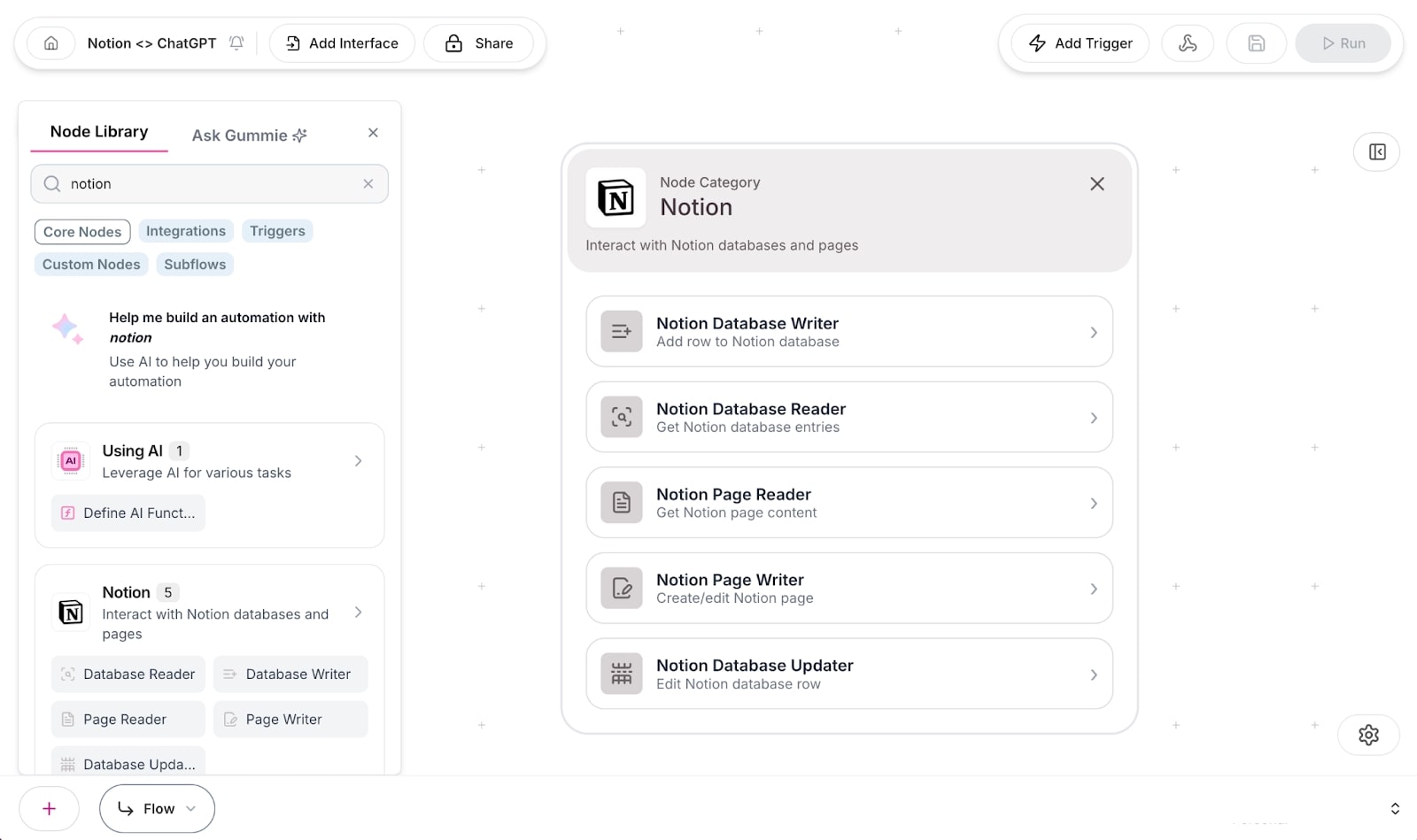Click the Notion Database Reader icon
Screen dimensions: 1417x840
[622, 417]
